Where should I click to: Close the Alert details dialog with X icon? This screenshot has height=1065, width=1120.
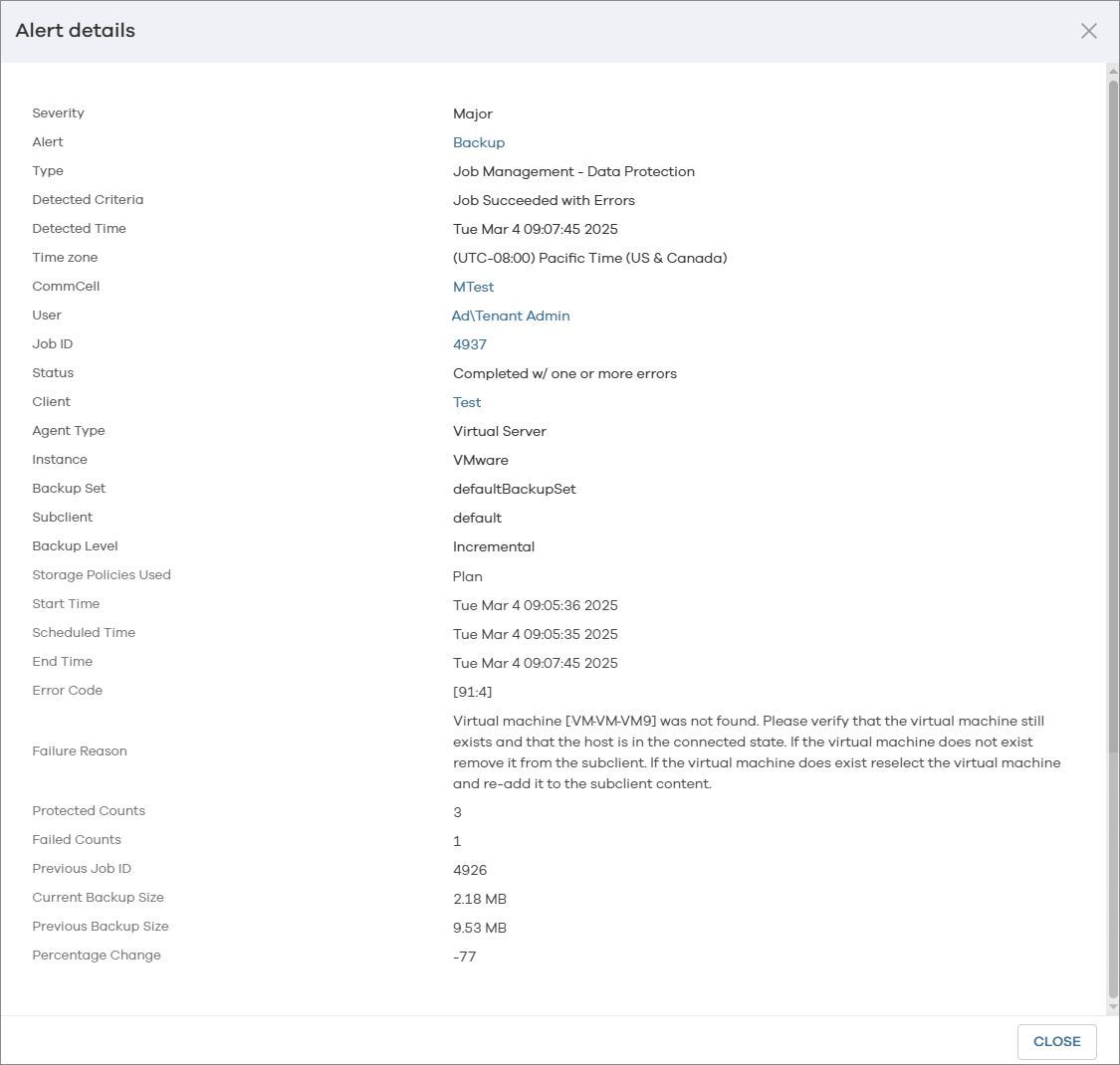click(1088, 31)
